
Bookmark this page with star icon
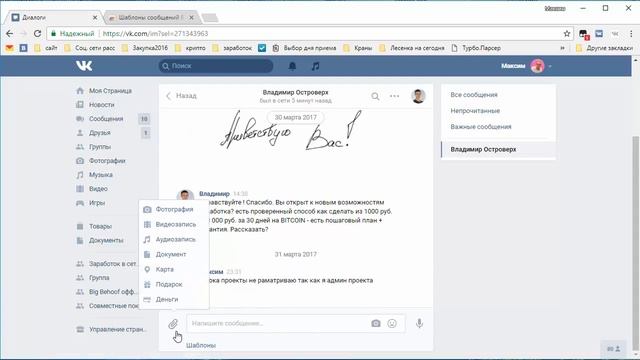[x=567, y=33]
